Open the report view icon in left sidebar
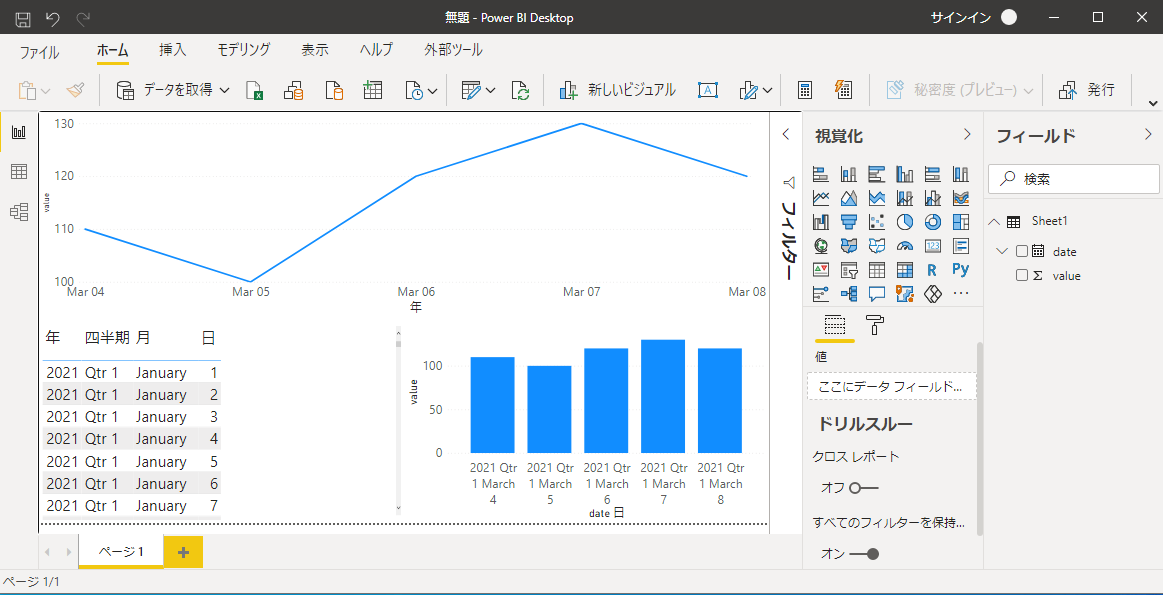The height and width of the screenshot is (595, 1163). point(20,130)
